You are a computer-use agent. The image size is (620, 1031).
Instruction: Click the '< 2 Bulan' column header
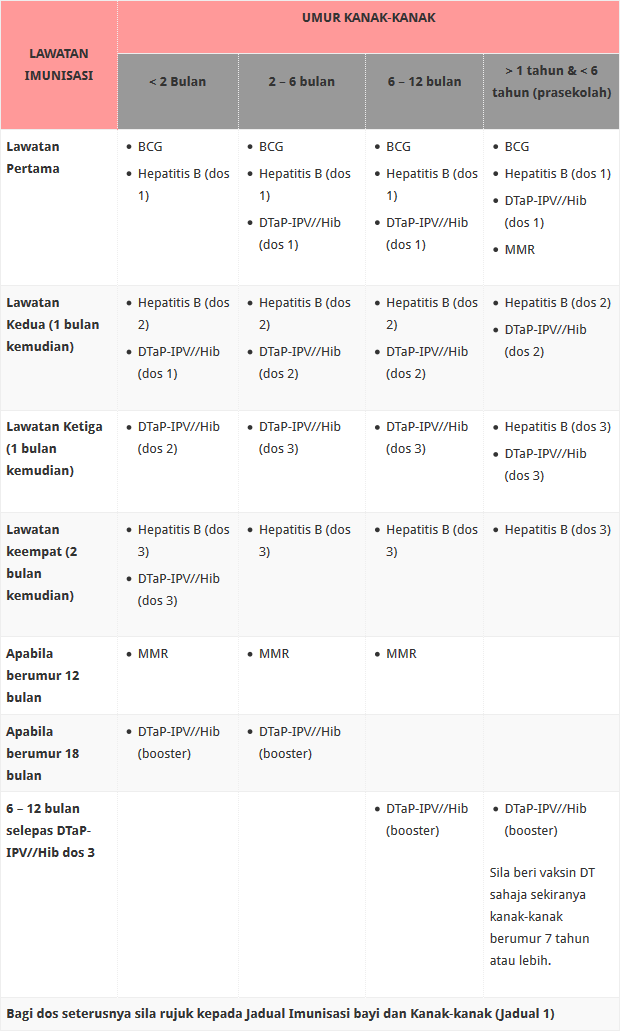coord(177,81)
